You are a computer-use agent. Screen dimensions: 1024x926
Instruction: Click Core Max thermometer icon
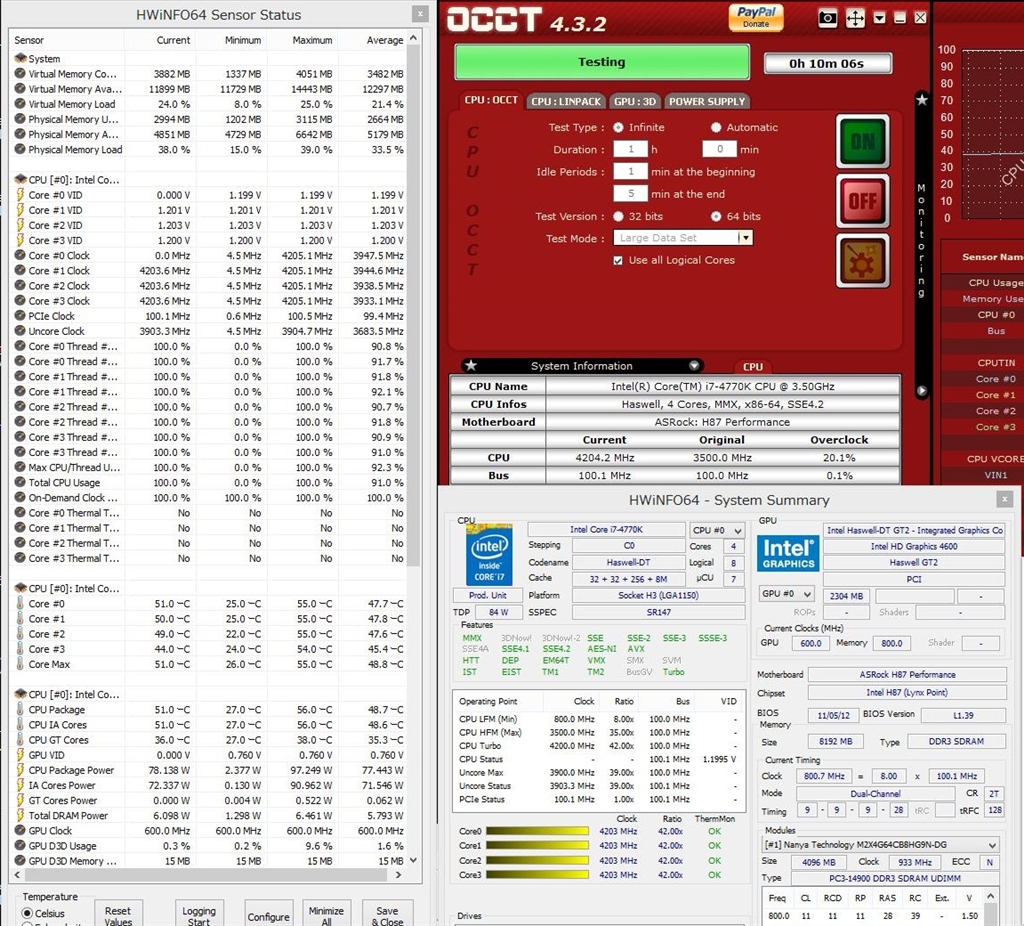point(20,664)
